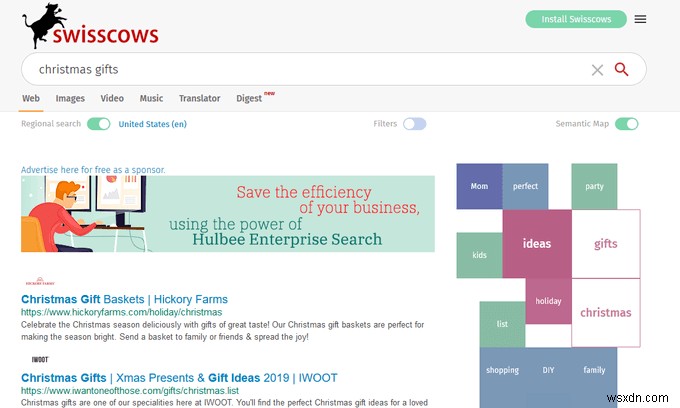Click the IWOOT favicon logo
The image size is (680, 408).
40,359
